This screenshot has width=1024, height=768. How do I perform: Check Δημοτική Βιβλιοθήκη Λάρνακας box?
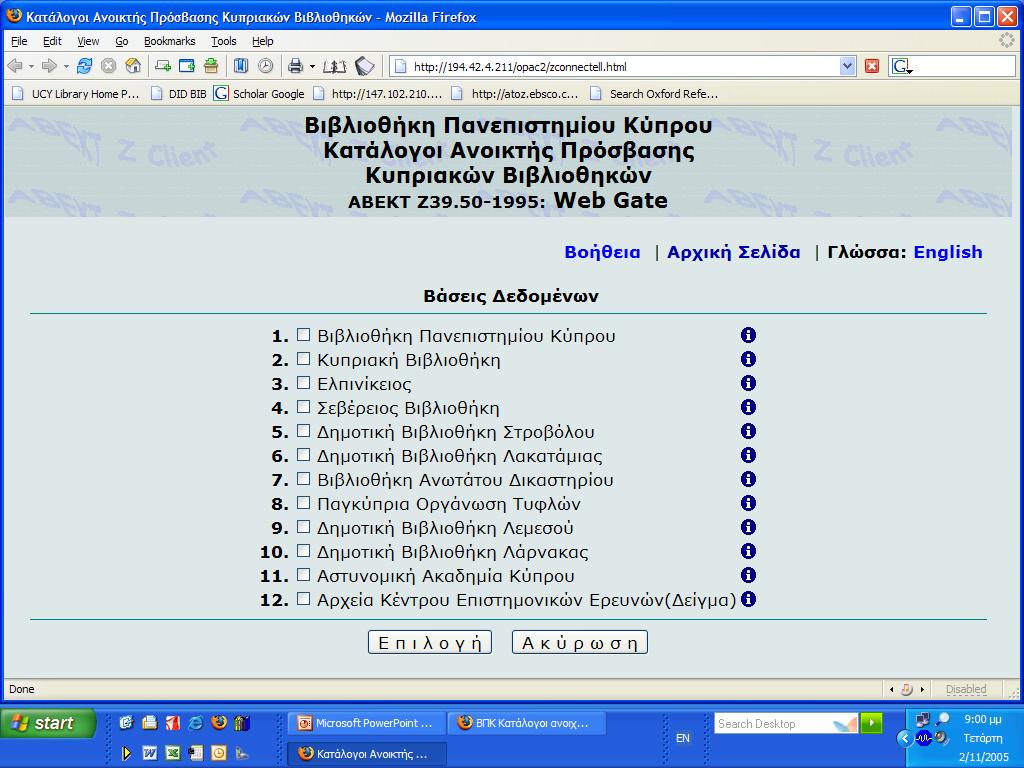click(x=303, y=551)
